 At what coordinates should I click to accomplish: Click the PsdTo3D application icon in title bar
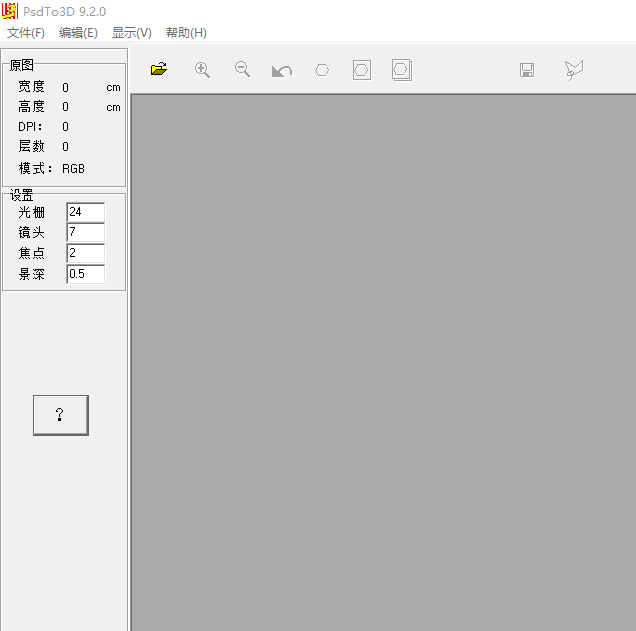[10, 11]
